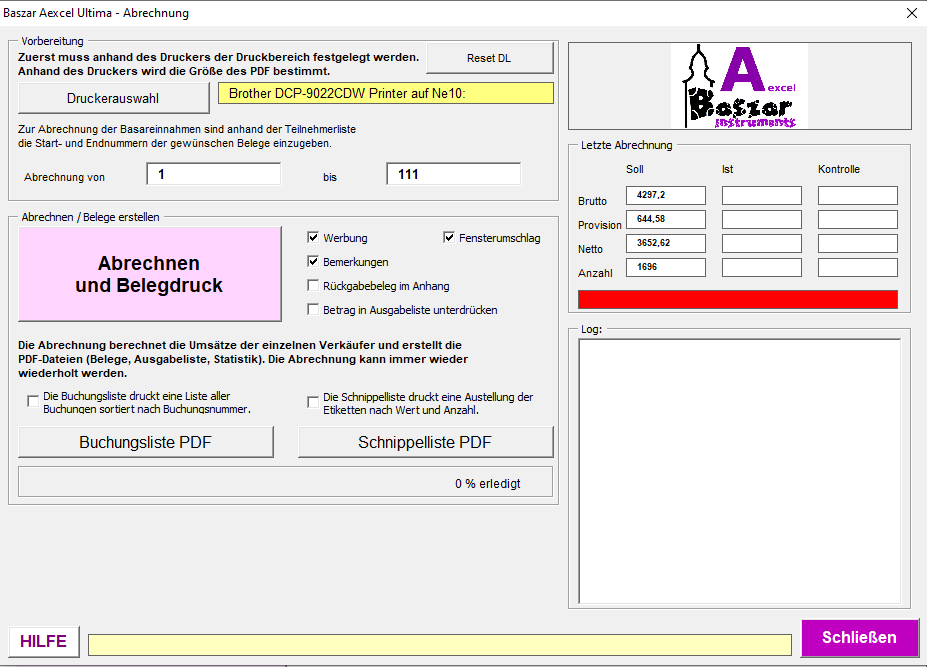Image resolution: width=927 pixels, height=667 pixels.
Task: Check the Schnippelliste description checkbox
Action: click(313, 402)
